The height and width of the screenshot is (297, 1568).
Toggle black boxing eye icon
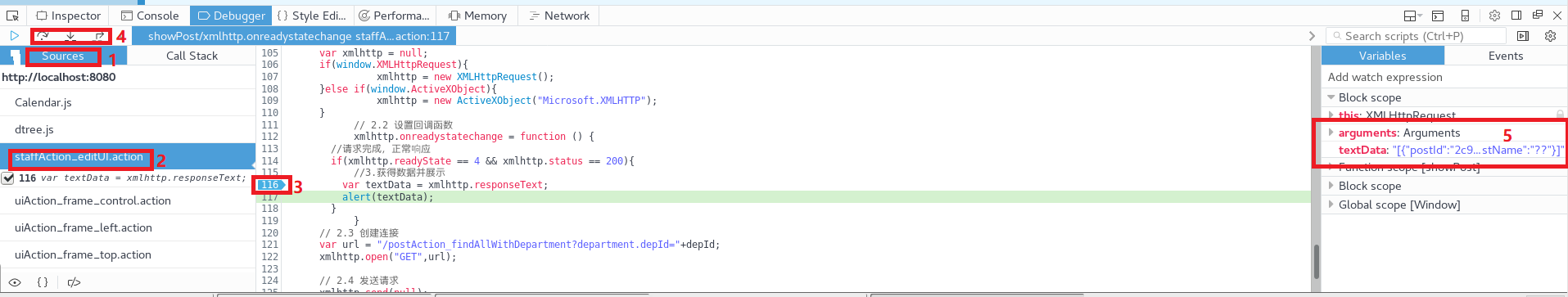click(x=15, y=282)
